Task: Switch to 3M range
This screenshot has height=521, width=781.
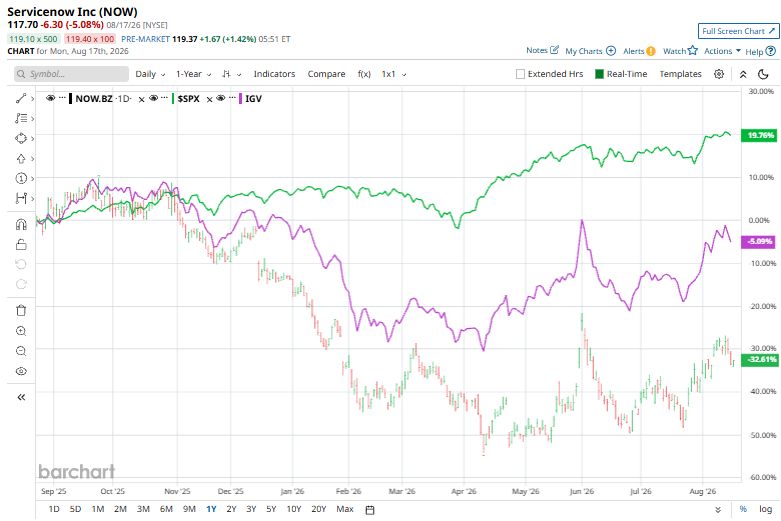Action: [143, 509]
